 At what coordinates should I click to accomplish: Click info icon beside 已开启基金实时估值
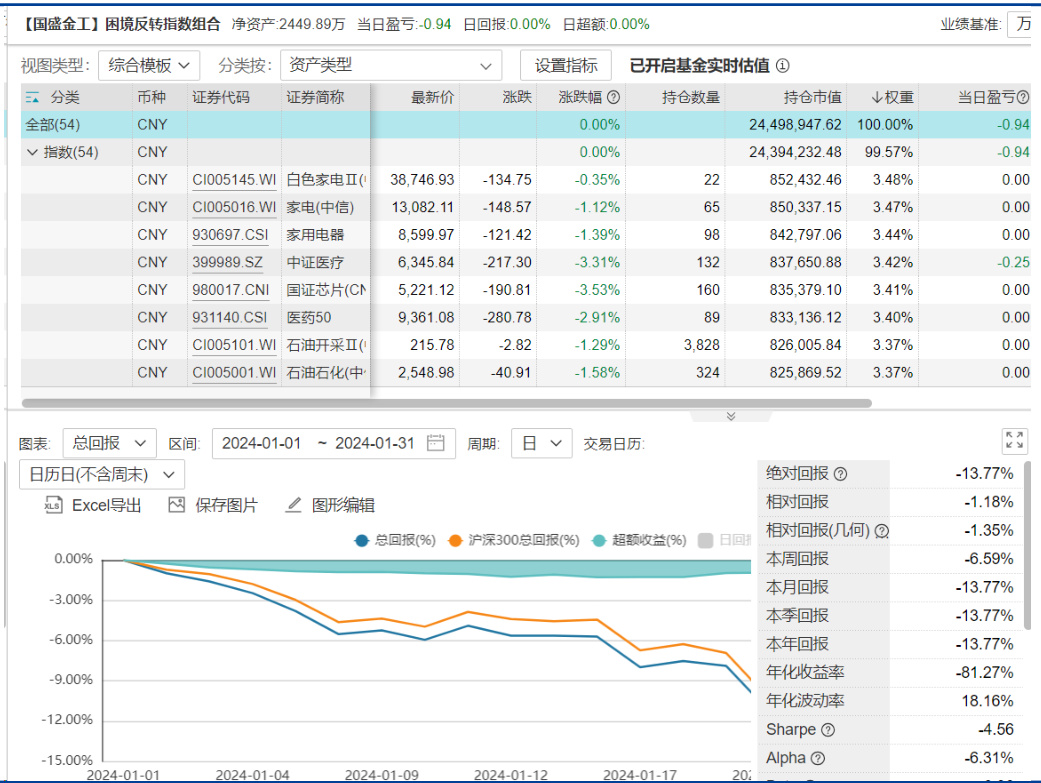[782, 66]
